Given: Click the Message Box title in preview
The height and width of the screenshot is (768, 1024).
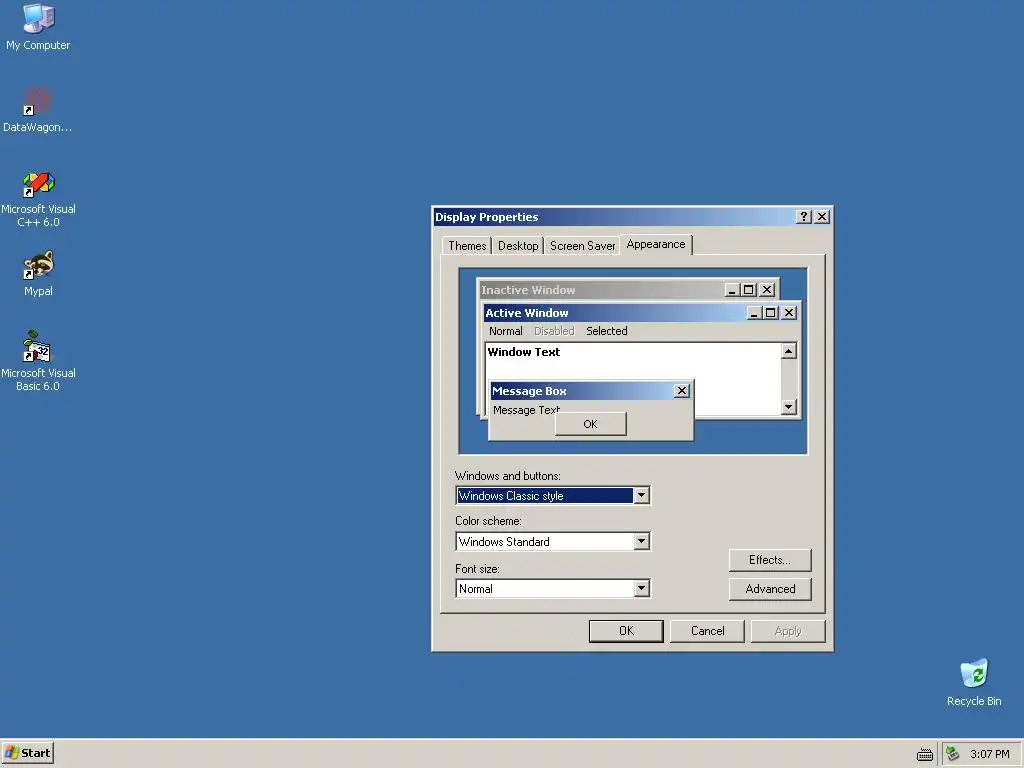Looking at the screenshot, I should click(x=529, y=391).
